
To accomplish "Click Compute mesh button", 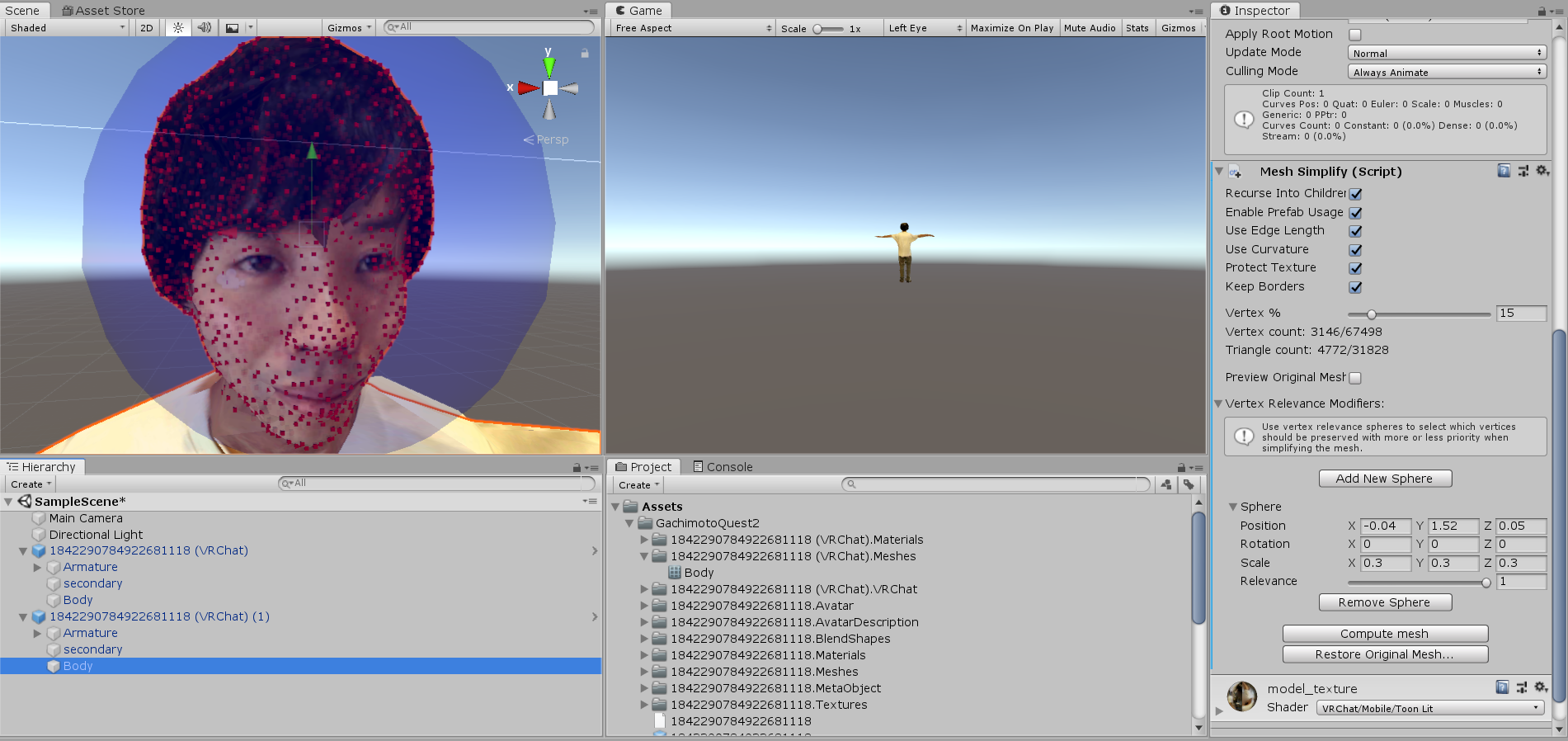I will [x=1384, y=634].
